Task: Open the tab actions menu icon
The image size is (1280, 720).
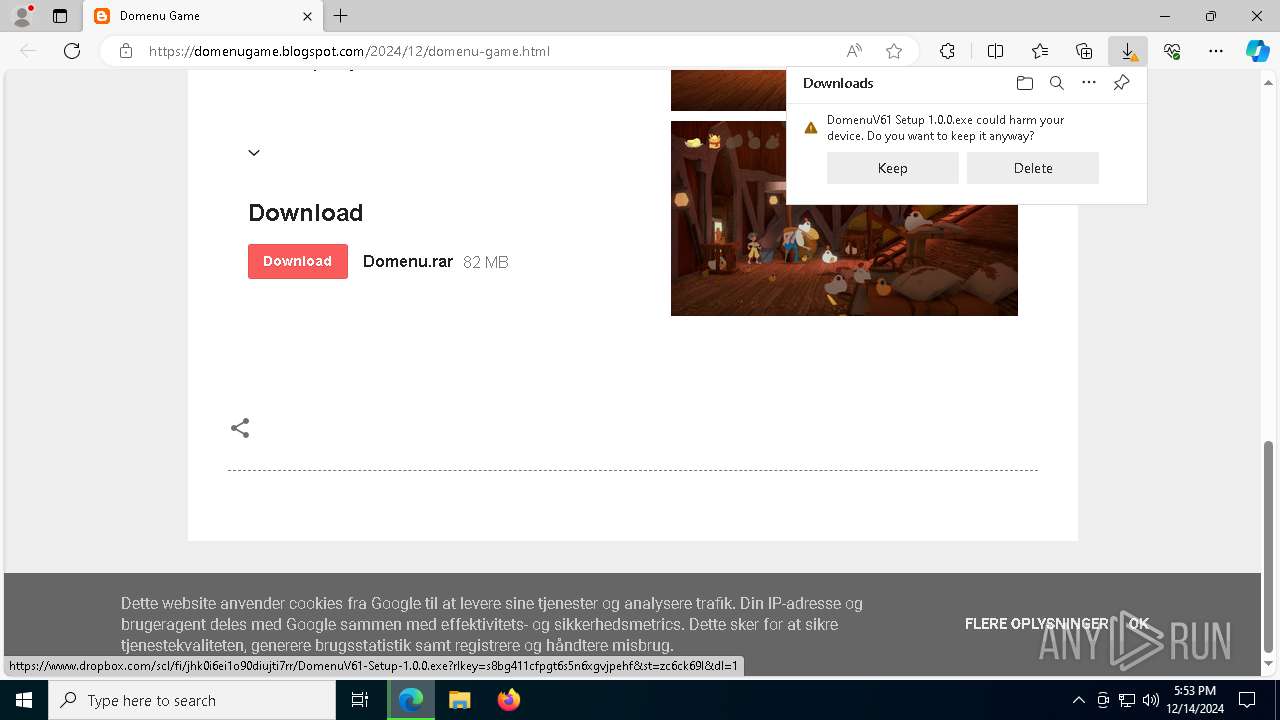Action: click(x=60, y=16)
